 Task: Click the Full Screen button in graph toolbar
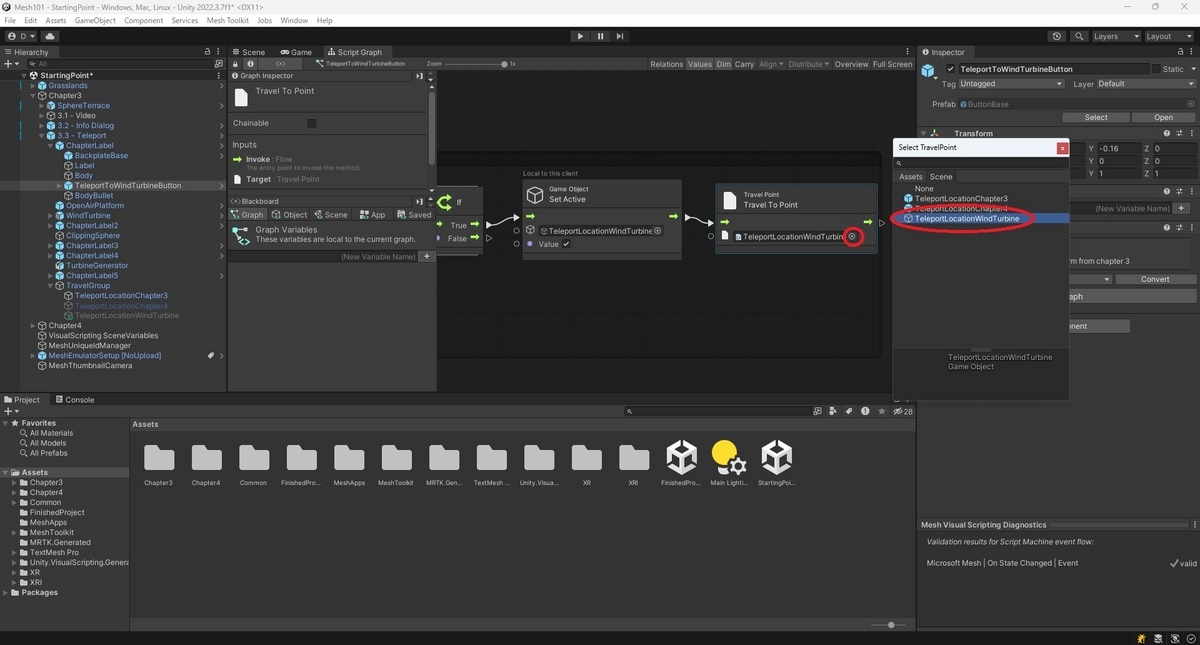892,64
